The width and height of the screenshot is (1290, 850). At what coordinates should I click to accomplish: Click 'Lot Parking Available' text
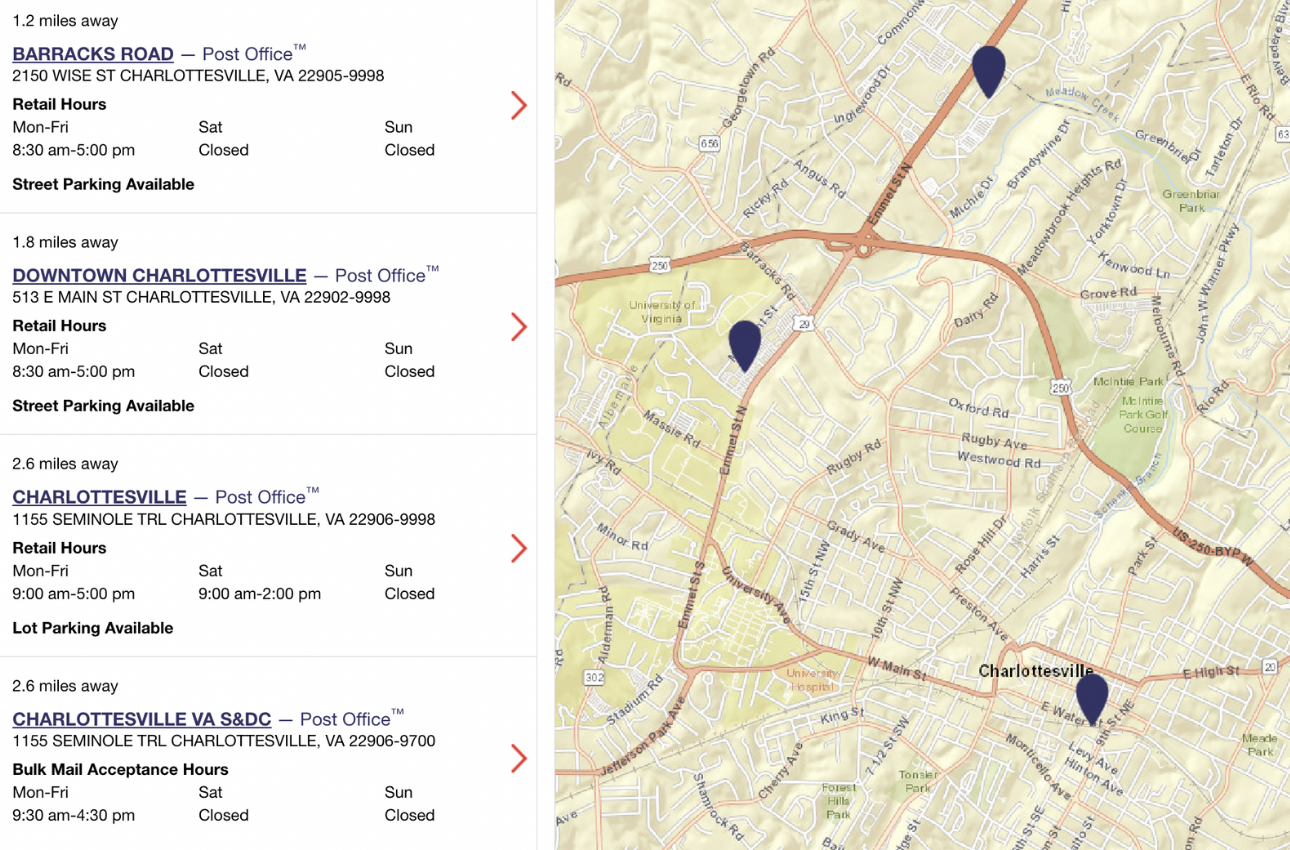(x=93, y=628)
